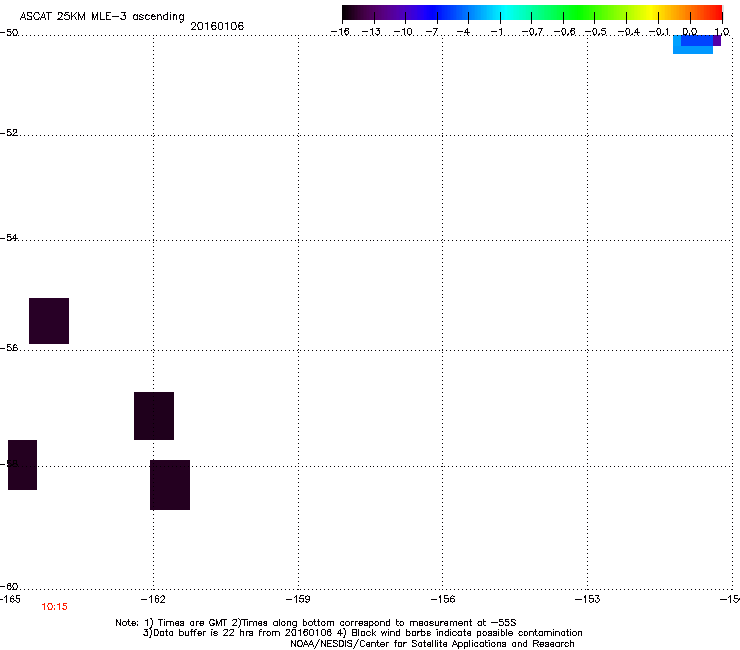Click the small purple data block near 1.0
This screenshot has height=650, width=740.
717,41
